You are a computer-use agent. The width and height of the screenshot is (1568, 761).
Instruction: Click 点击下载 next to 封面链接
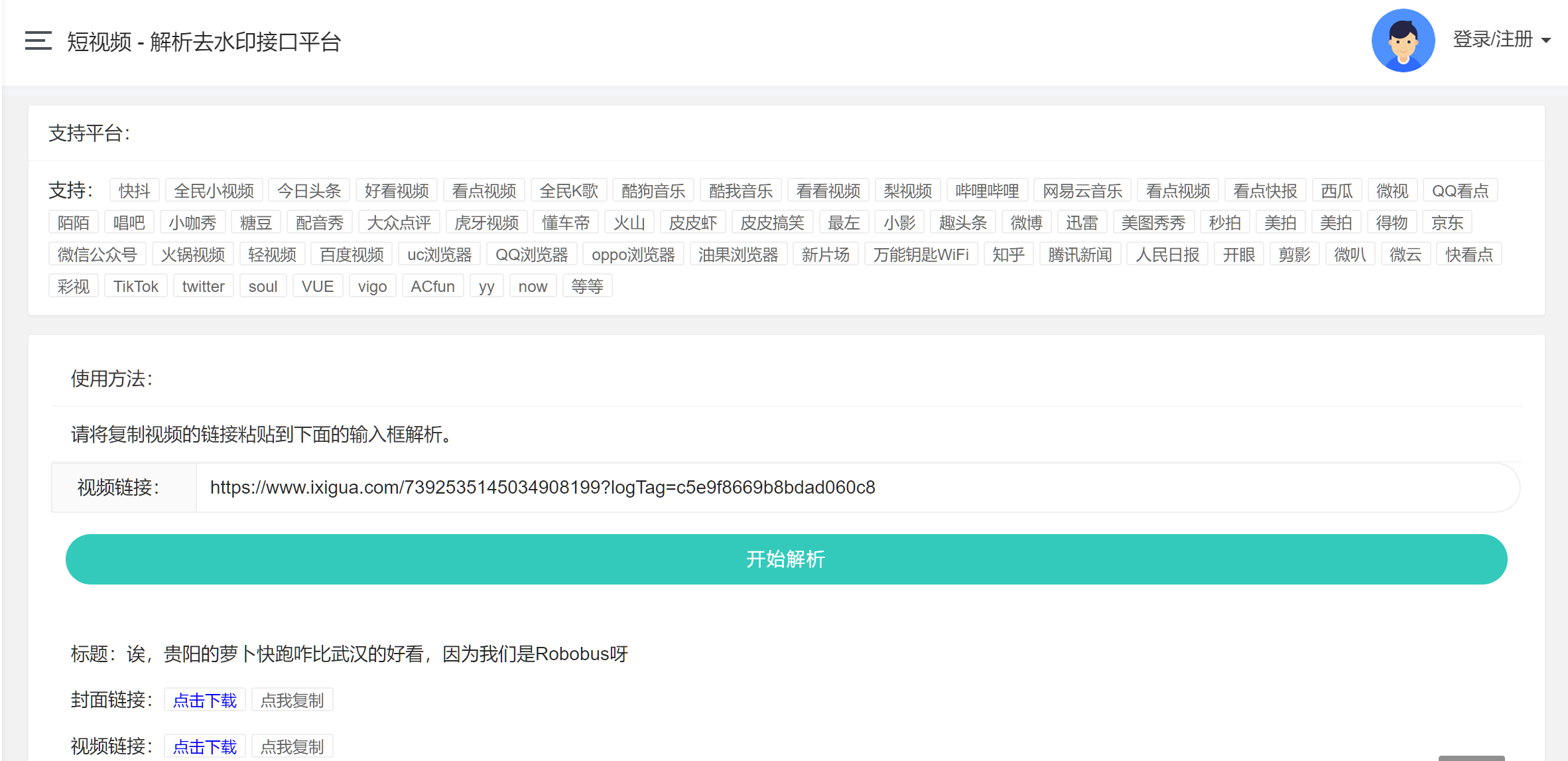pyautogui.click(x=205, y=700)
